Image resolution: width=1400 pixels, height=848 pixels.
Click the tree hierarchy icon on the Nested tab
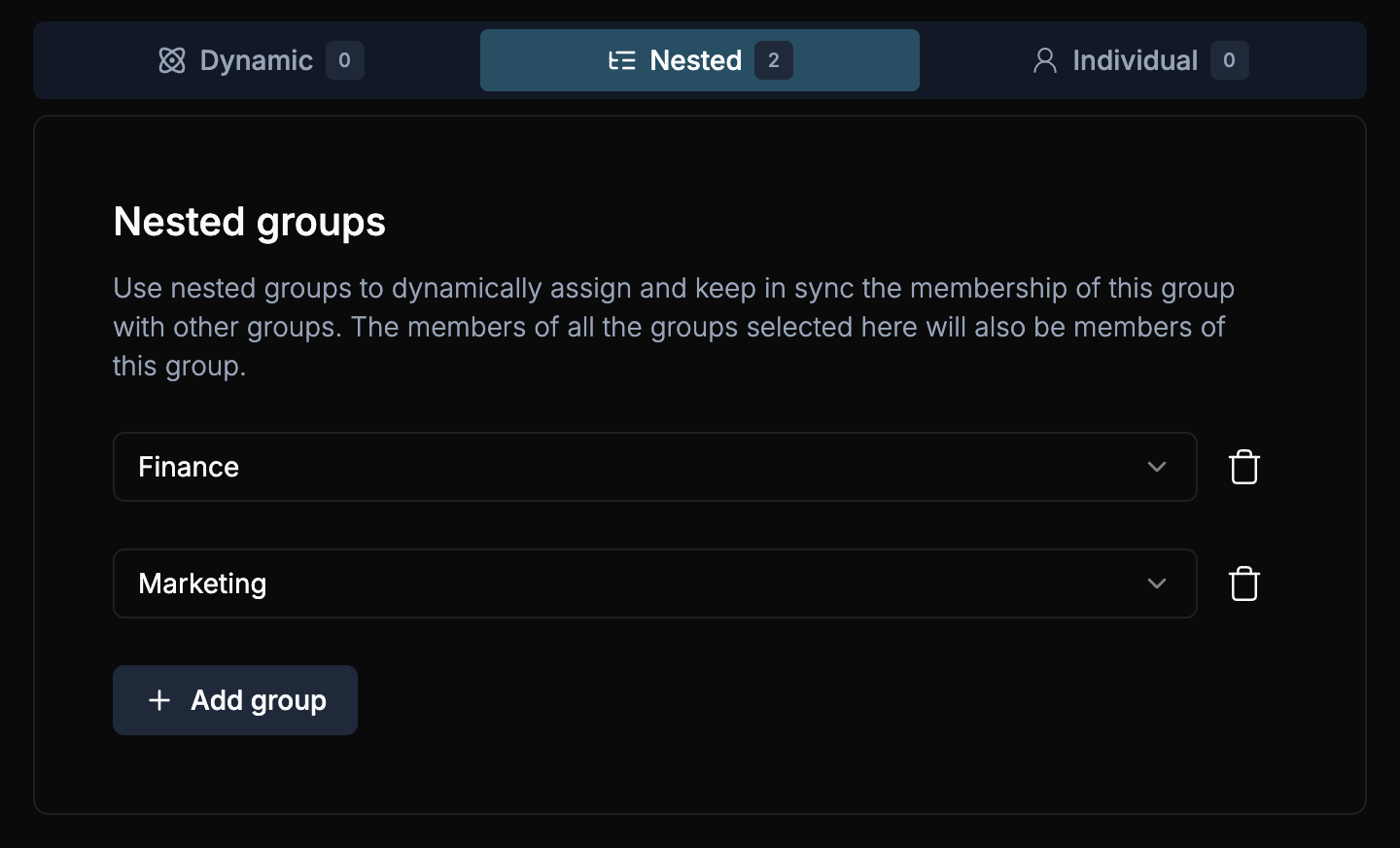click(622, 60)
